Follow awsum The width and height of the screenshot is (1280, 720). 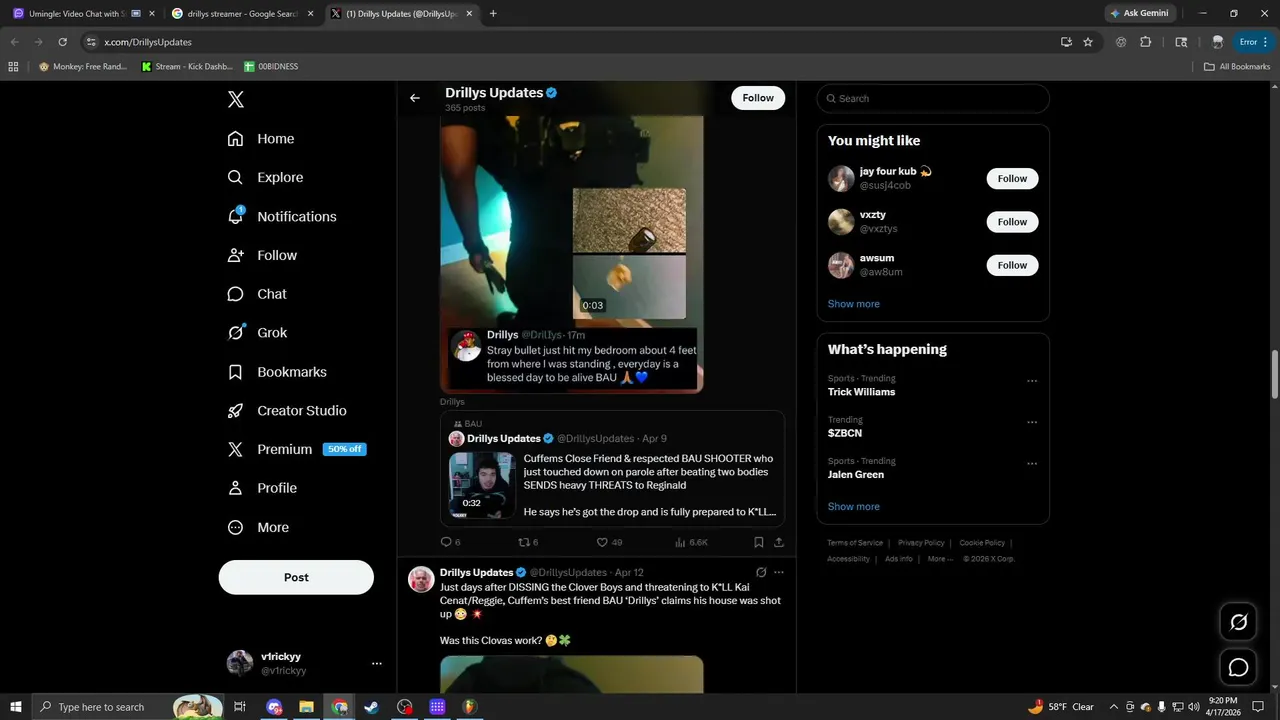1012,265
